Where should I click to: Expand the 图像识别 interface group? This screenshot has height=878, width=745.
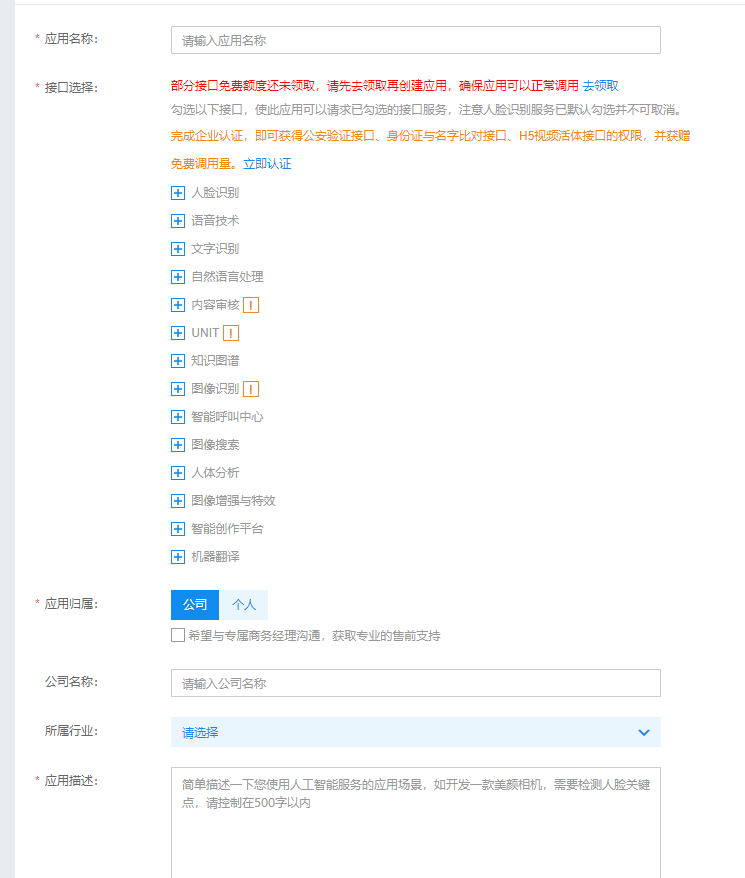[x=178, y=389]
